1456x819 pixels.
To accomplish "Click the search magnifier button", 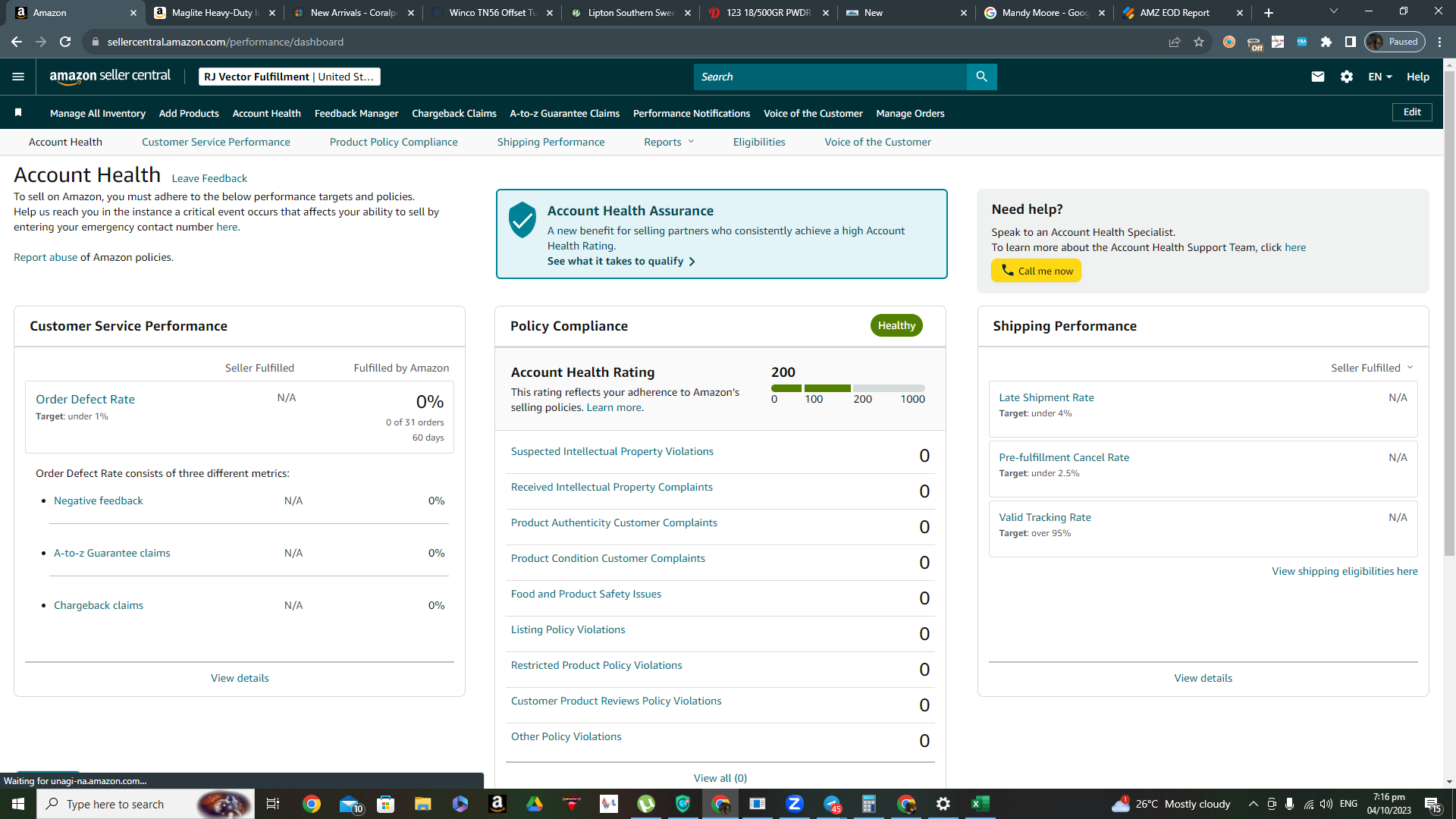I will click(x=981, y=77).
